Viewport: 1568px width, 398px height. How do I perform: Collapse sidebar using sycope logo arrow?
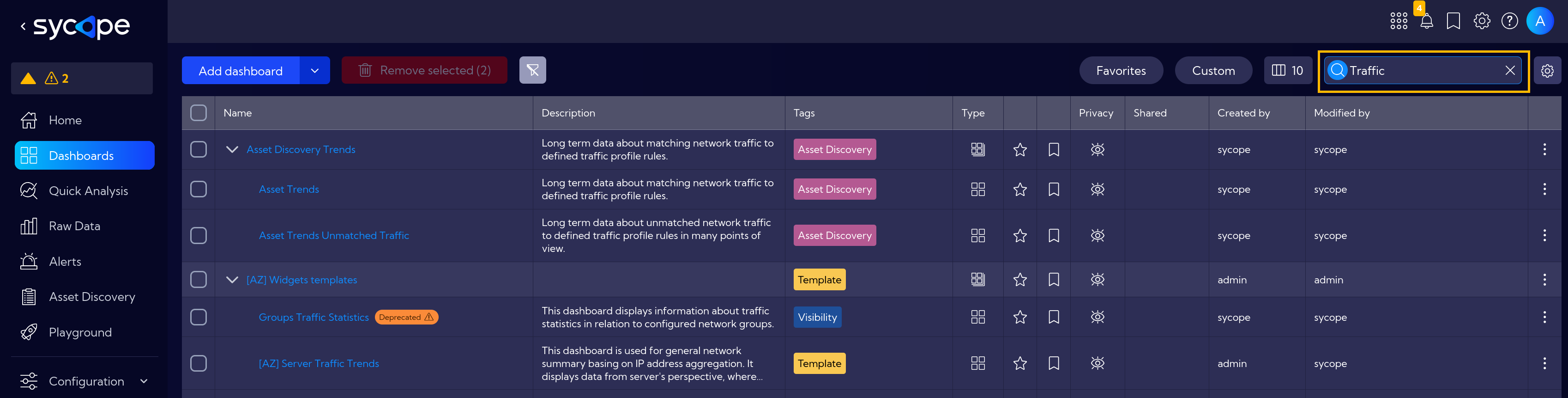(x=23, y=26)
